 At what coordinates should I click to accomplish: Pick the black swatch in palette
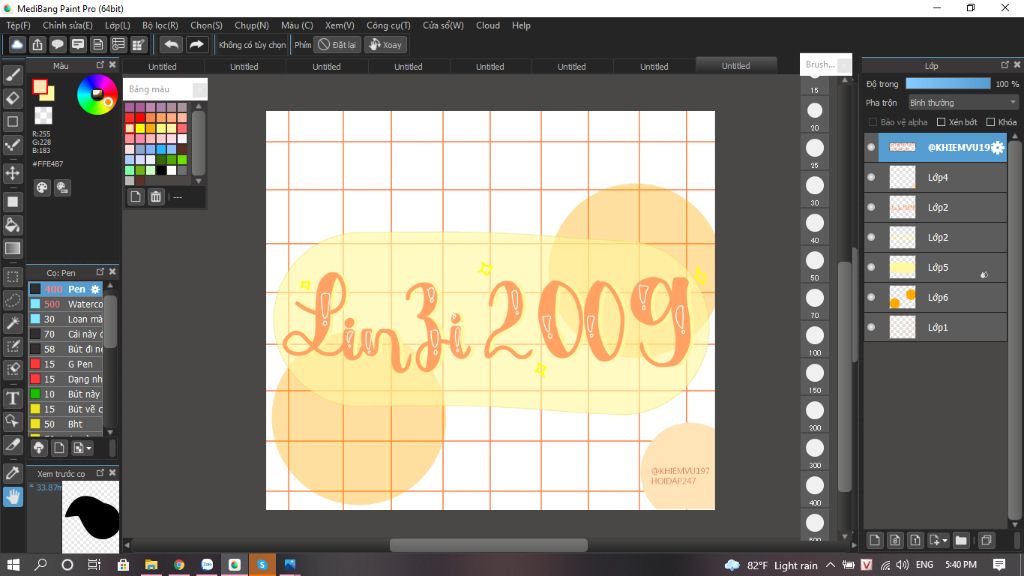[x=161, y=170]
